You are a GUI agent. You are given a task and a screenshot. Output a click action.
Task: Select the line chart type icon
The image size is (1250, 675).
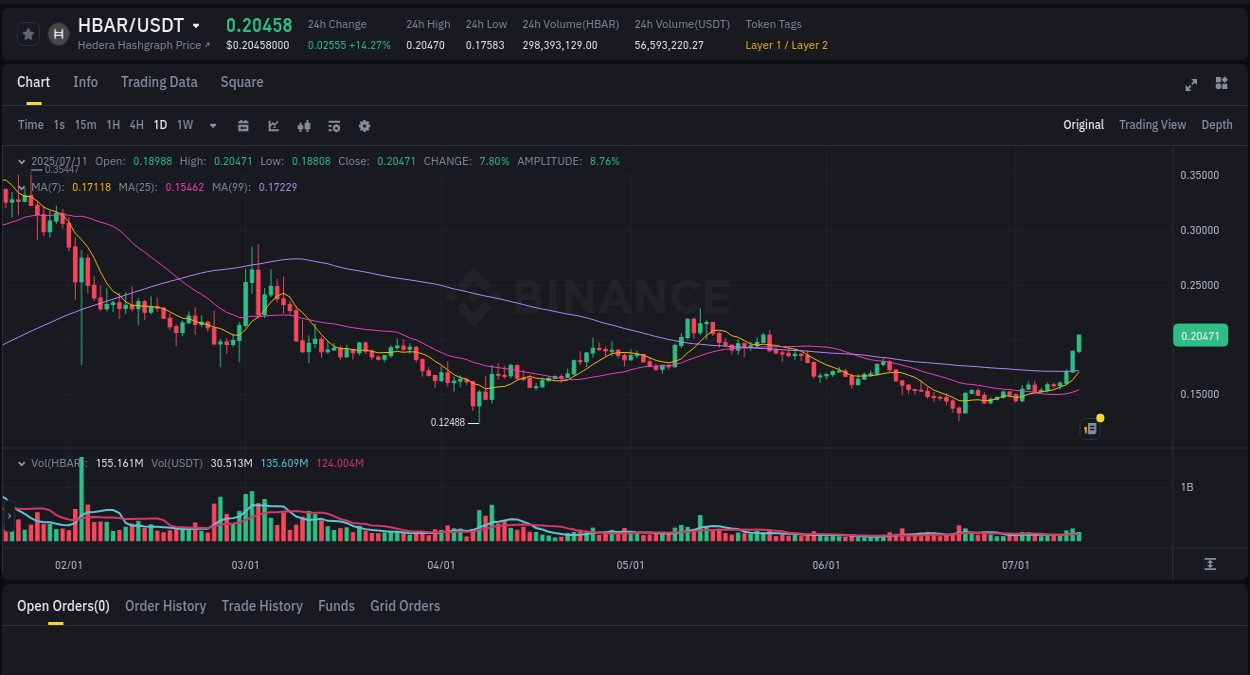coord(273,125)
